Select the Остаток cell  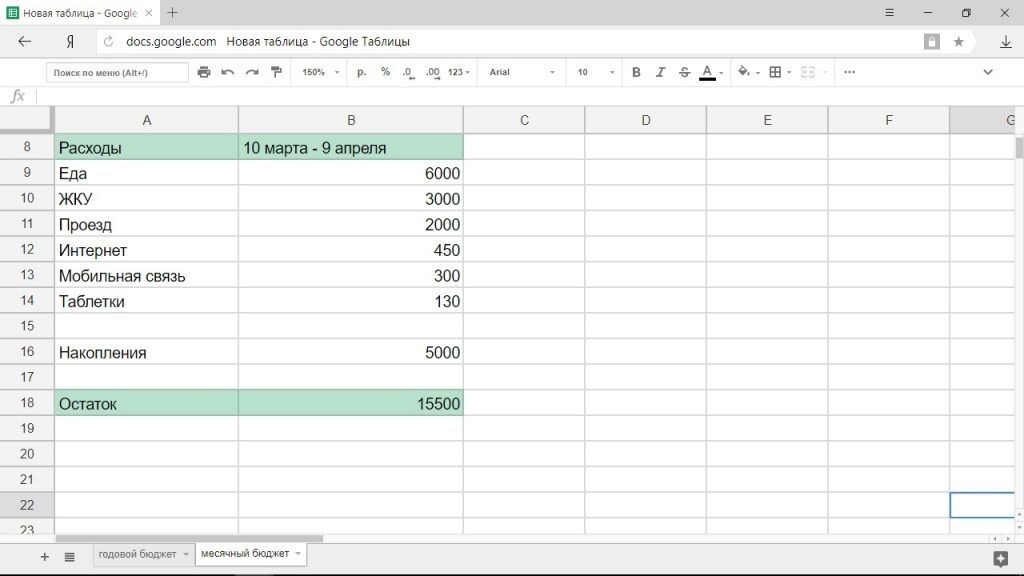[146, 403]
